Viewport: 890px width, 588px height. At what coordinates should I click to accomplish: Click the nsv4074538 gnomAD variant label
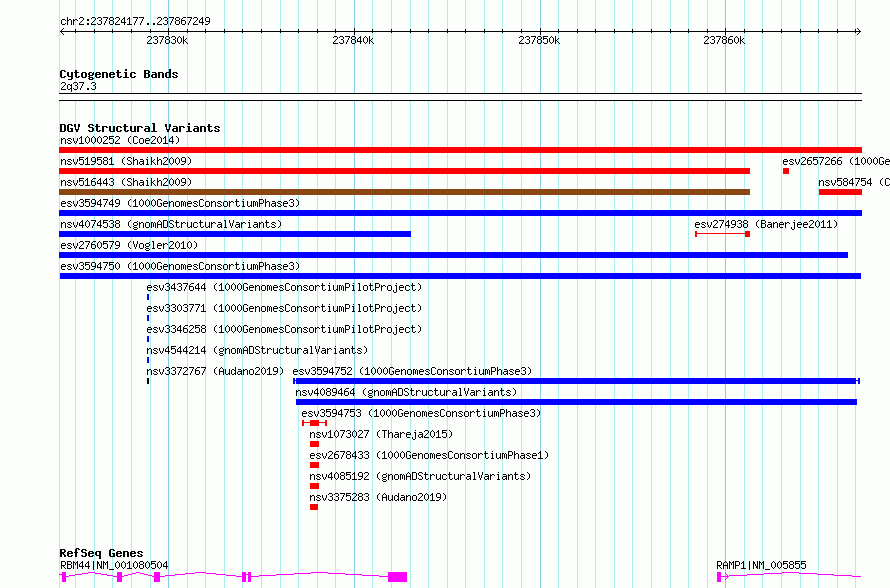[x=171, y=224]
